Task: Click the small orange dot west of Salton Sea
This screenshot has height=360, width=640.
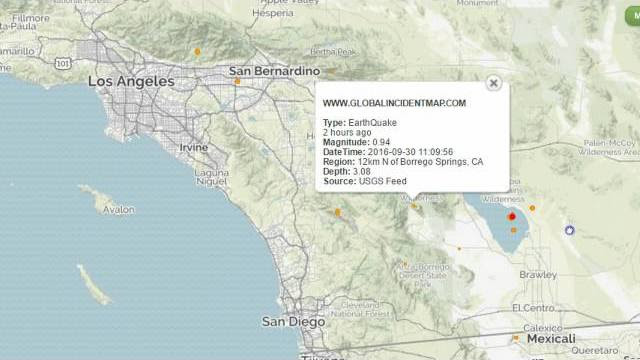Action: click(x=460, y=248)
